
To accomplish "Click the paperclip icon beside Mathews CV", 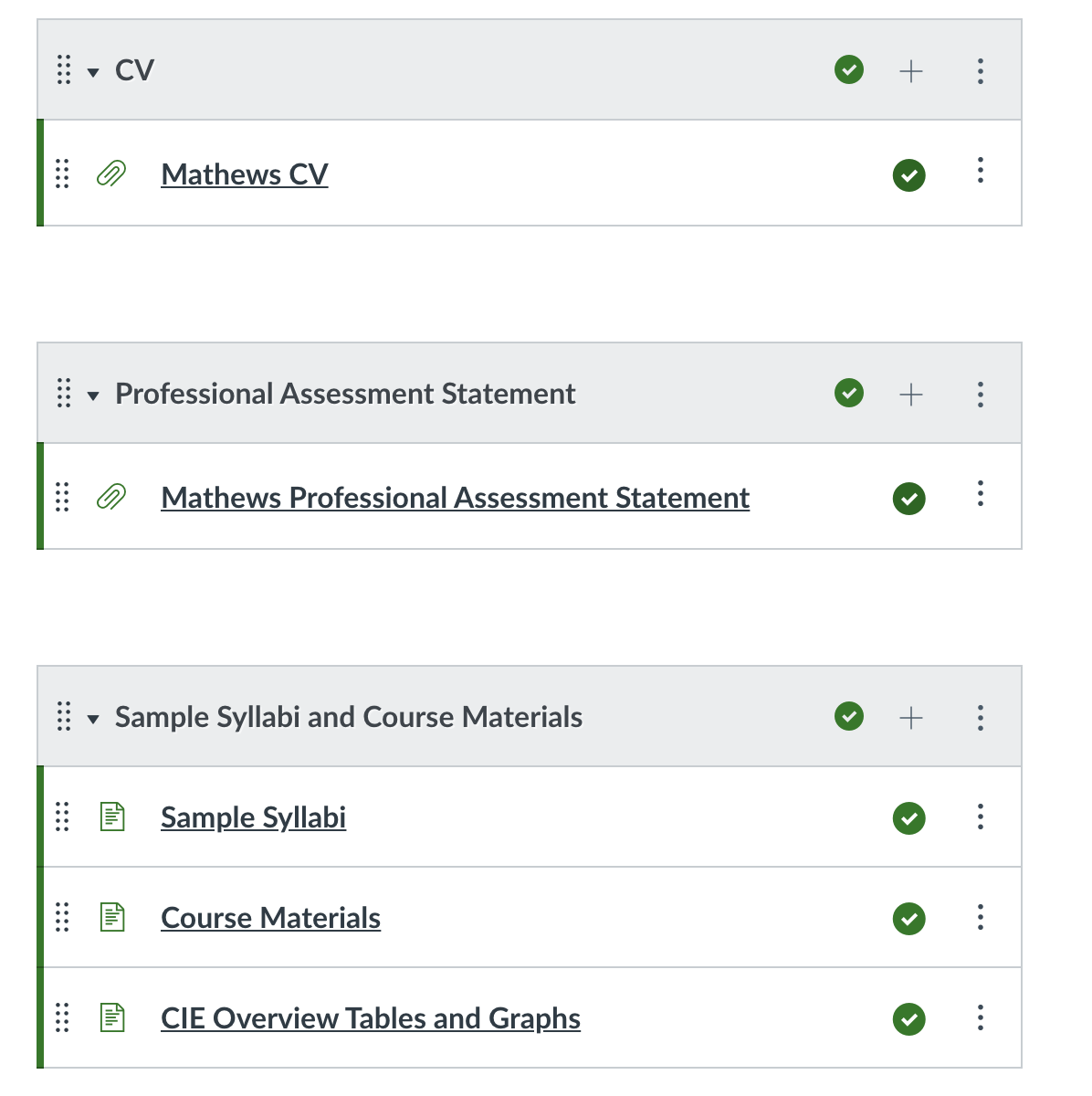I will click(111, 174).
